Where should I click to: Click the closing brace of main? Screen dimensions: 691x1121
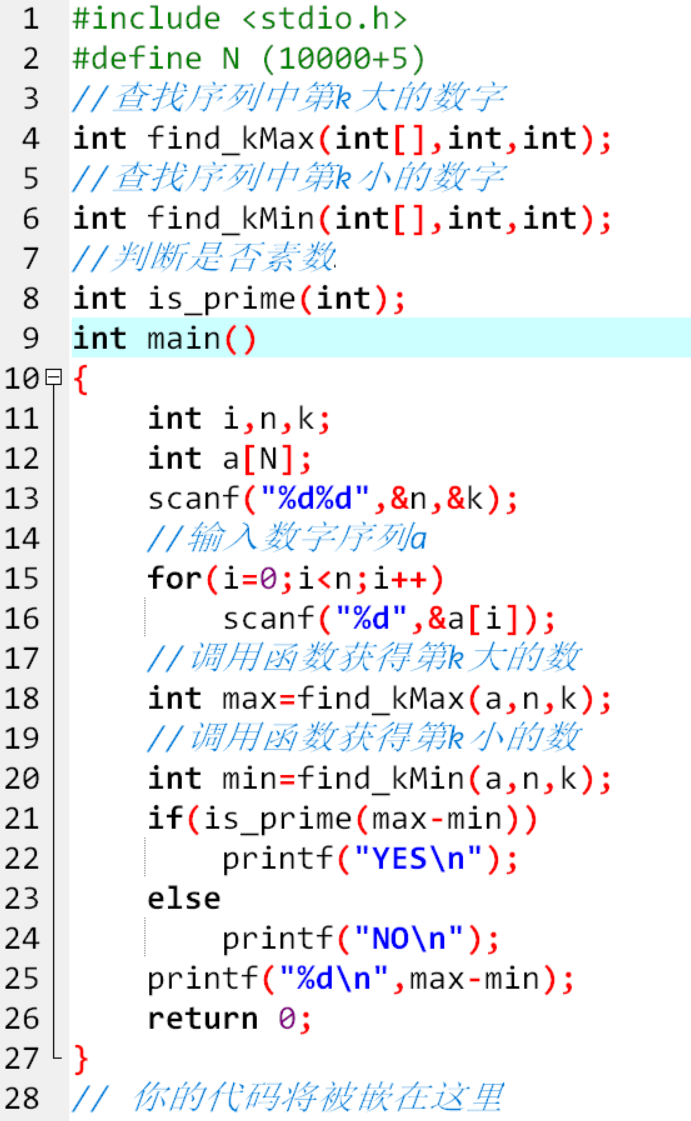pos(81,1057)
